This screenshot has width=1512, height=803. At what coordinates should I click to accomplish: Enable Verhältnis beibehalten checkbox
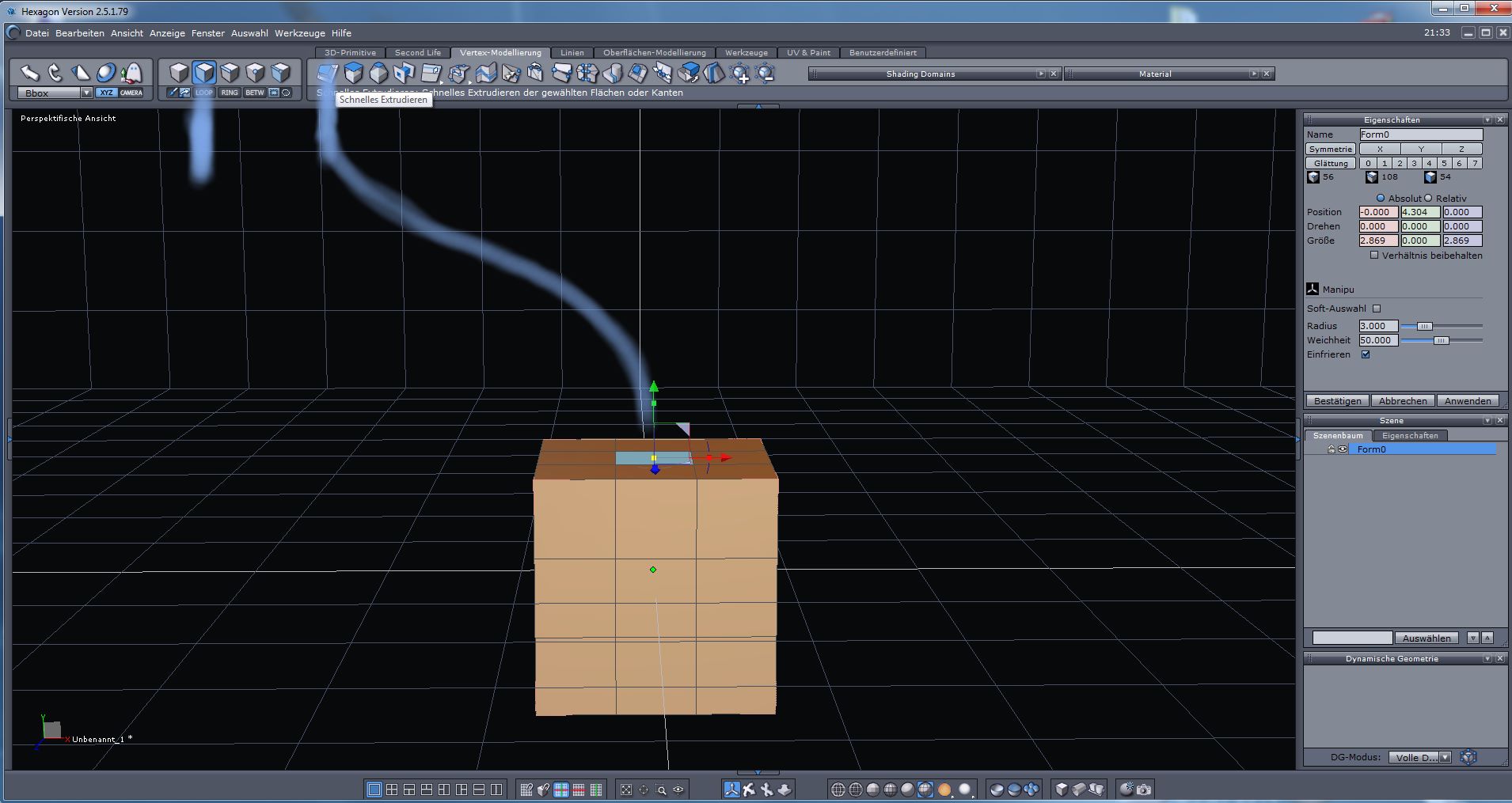tap(1374, 256)
